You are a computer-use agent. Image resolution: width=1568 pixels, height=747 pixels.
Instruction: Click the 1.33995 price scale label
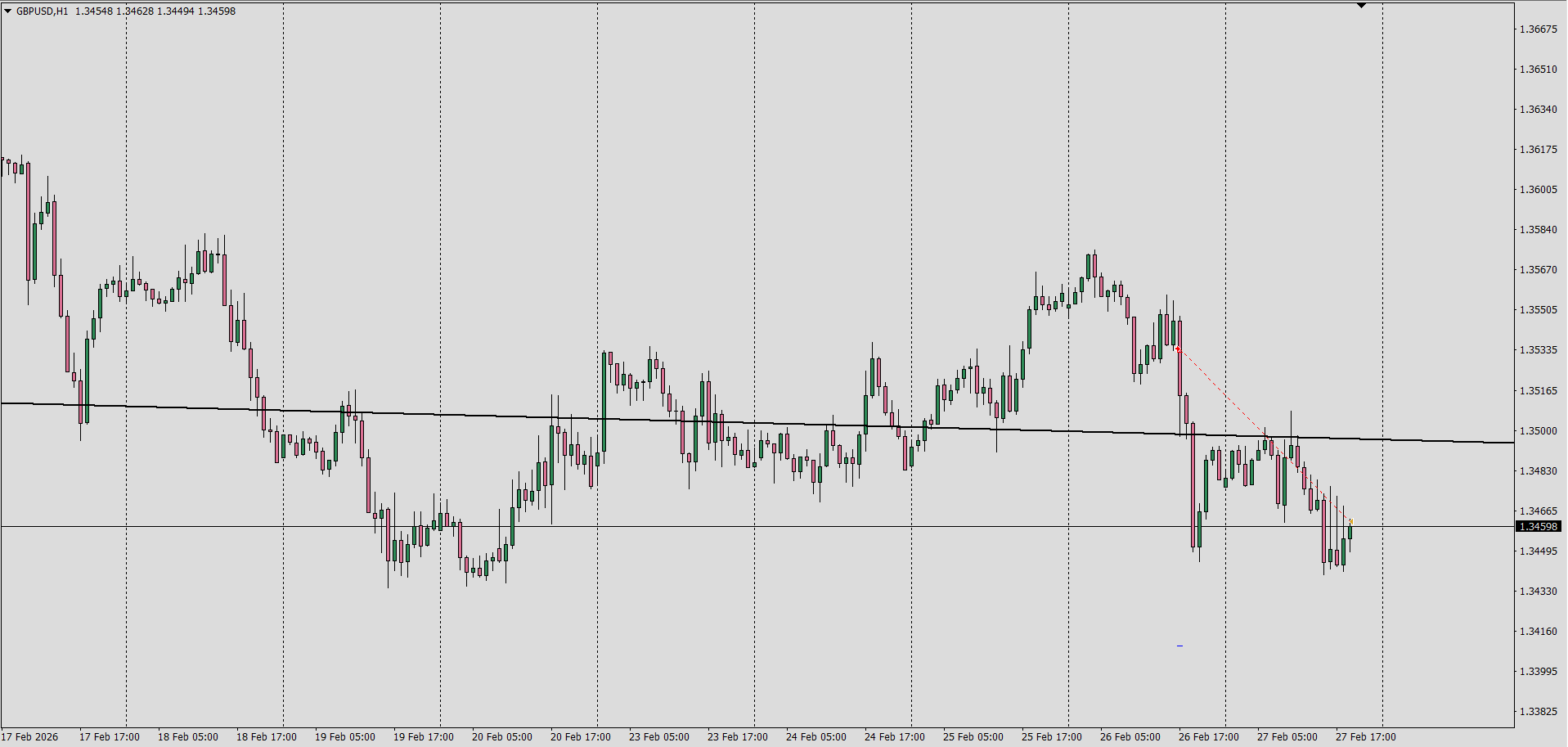(1539, 672)
